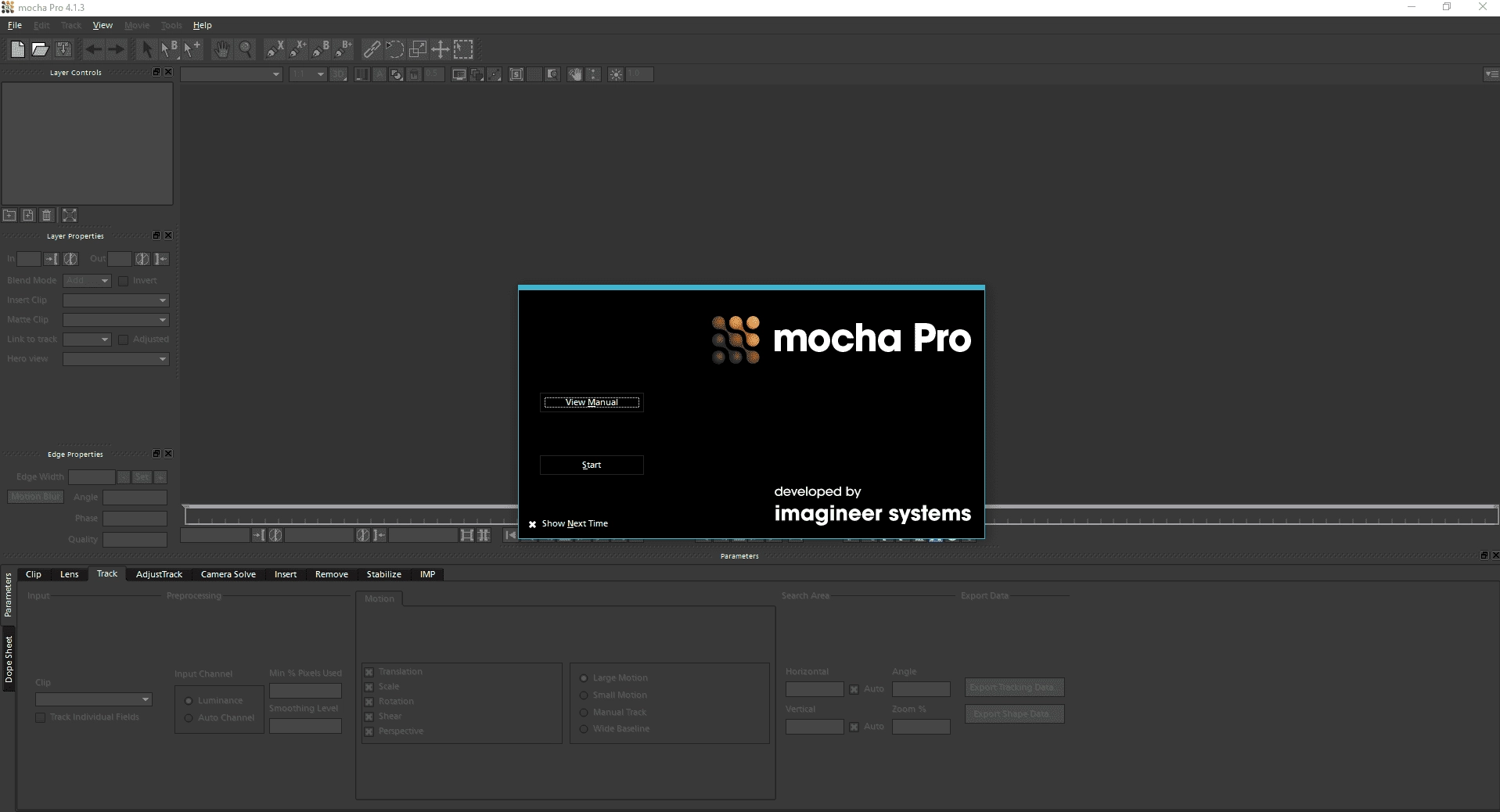Click the New Project icon
This screenshot has width=1500, height=812.
pos(17,49)
